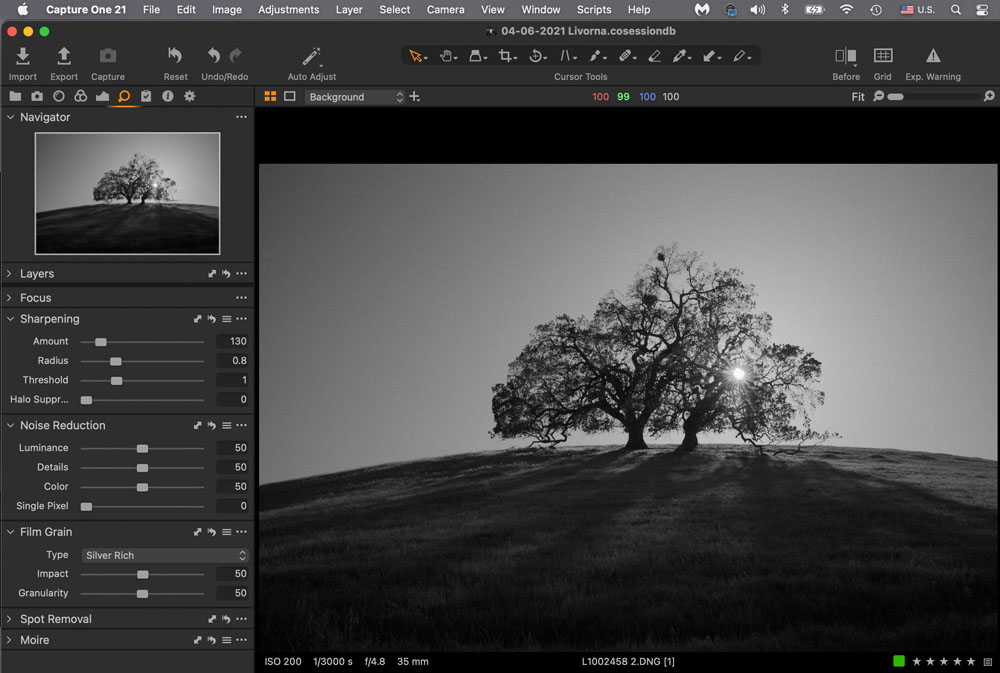Screen dimensions: 1000x673
Task: Click the Sharpening Radius value field
Action: 232,360
